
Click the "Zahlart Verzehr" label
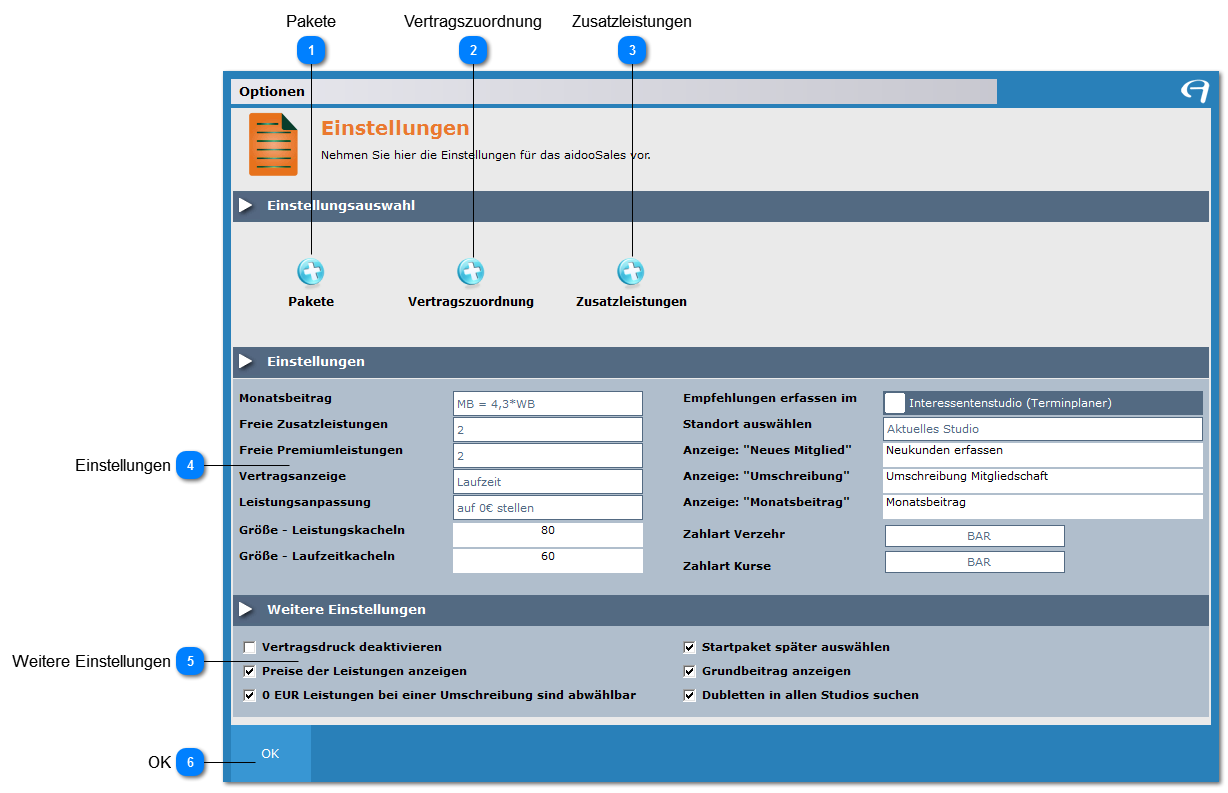[x=734, y=534]
